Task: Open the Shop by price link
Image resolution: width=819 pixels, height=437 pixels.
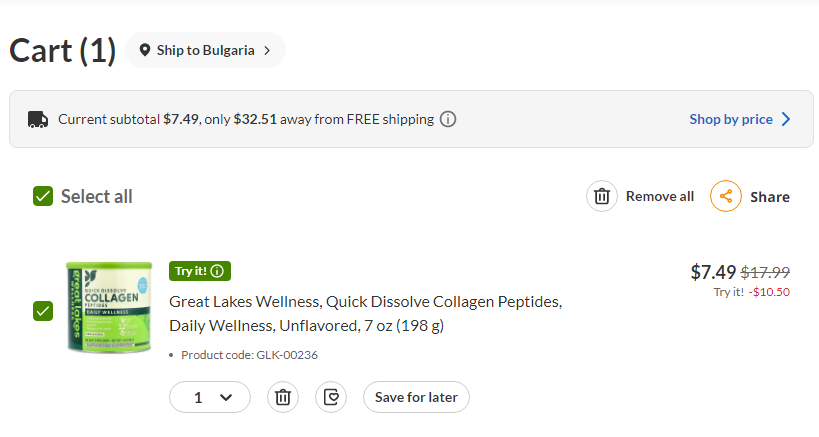Action: point(731,119)
